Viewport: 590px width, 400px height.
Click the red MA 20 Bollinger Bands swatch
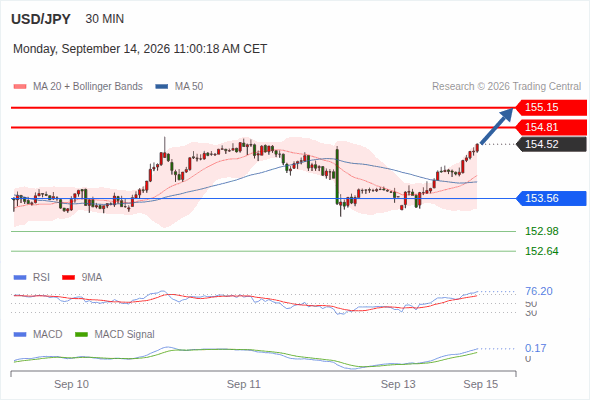click(20, 87)
